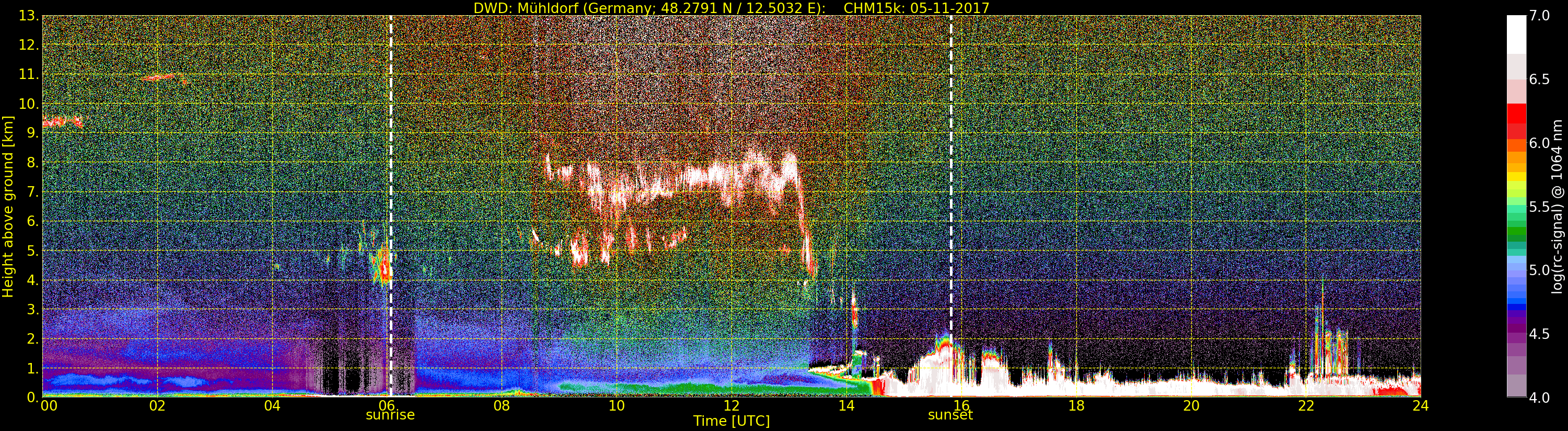
Task: Click the red cloud patch just before sunrise
Action: click(x=384, y=267)
